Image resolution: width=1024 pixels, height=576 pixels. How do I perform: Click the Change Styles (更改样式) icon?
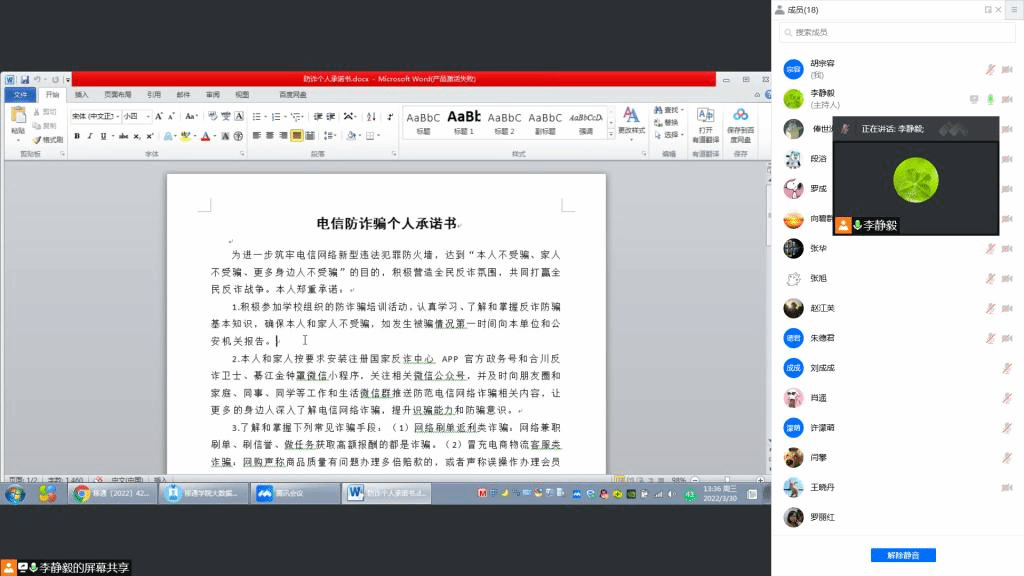point(631,122)
